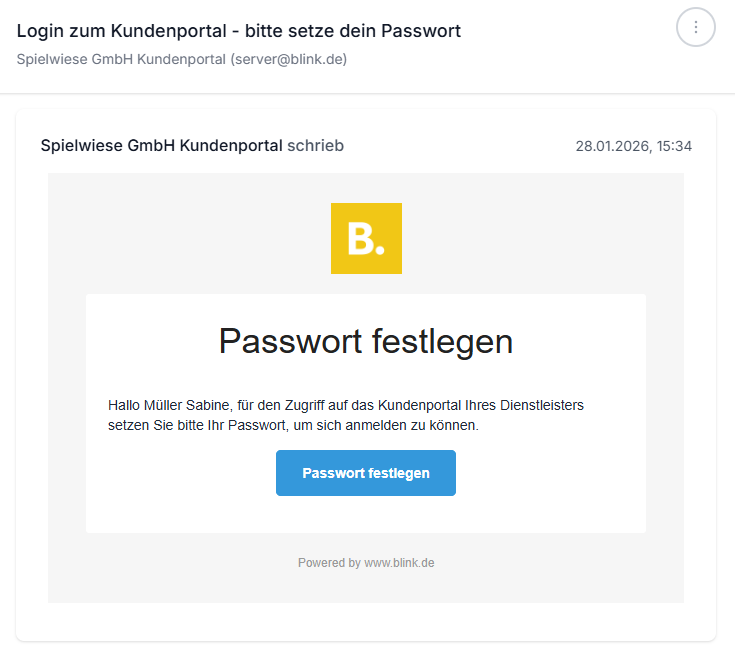This screenshot has width=735, height=651.
Task: Open the www.blink.de link
Action: tap(399, 563)
